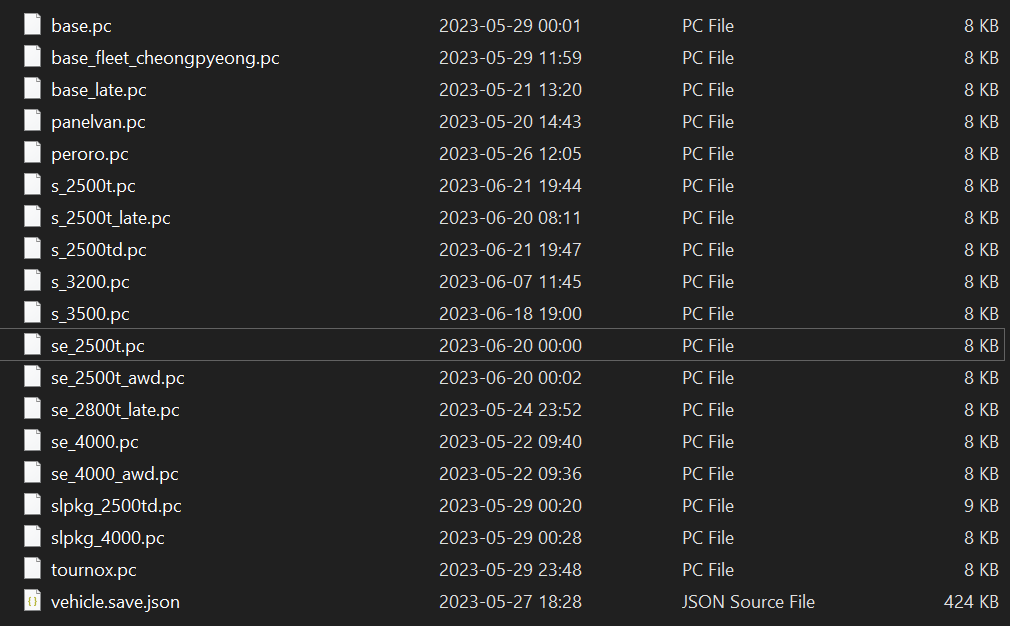Select the slpkg_4000.pc file name
The width and height of the screenshot is (1010, 626).
[x=108, y=538]
